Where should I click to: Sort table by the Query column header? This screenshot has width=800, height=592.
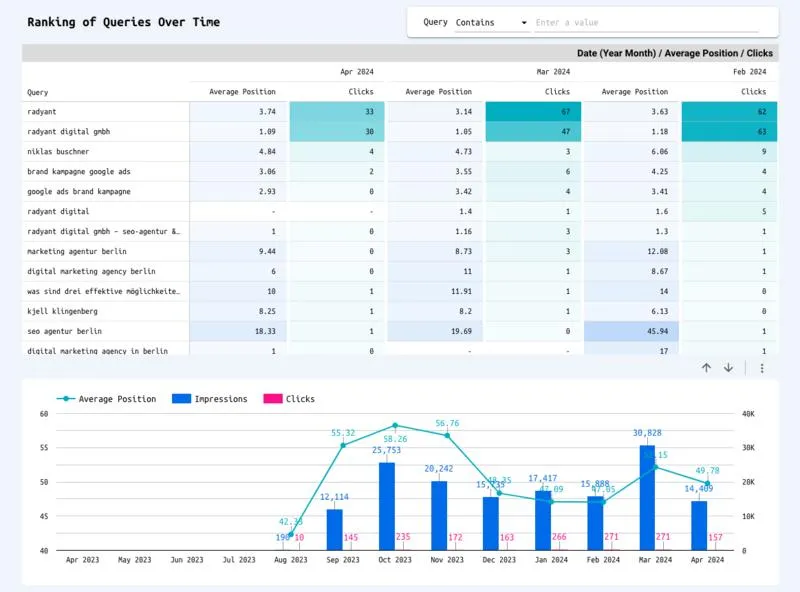pos(38,92)
